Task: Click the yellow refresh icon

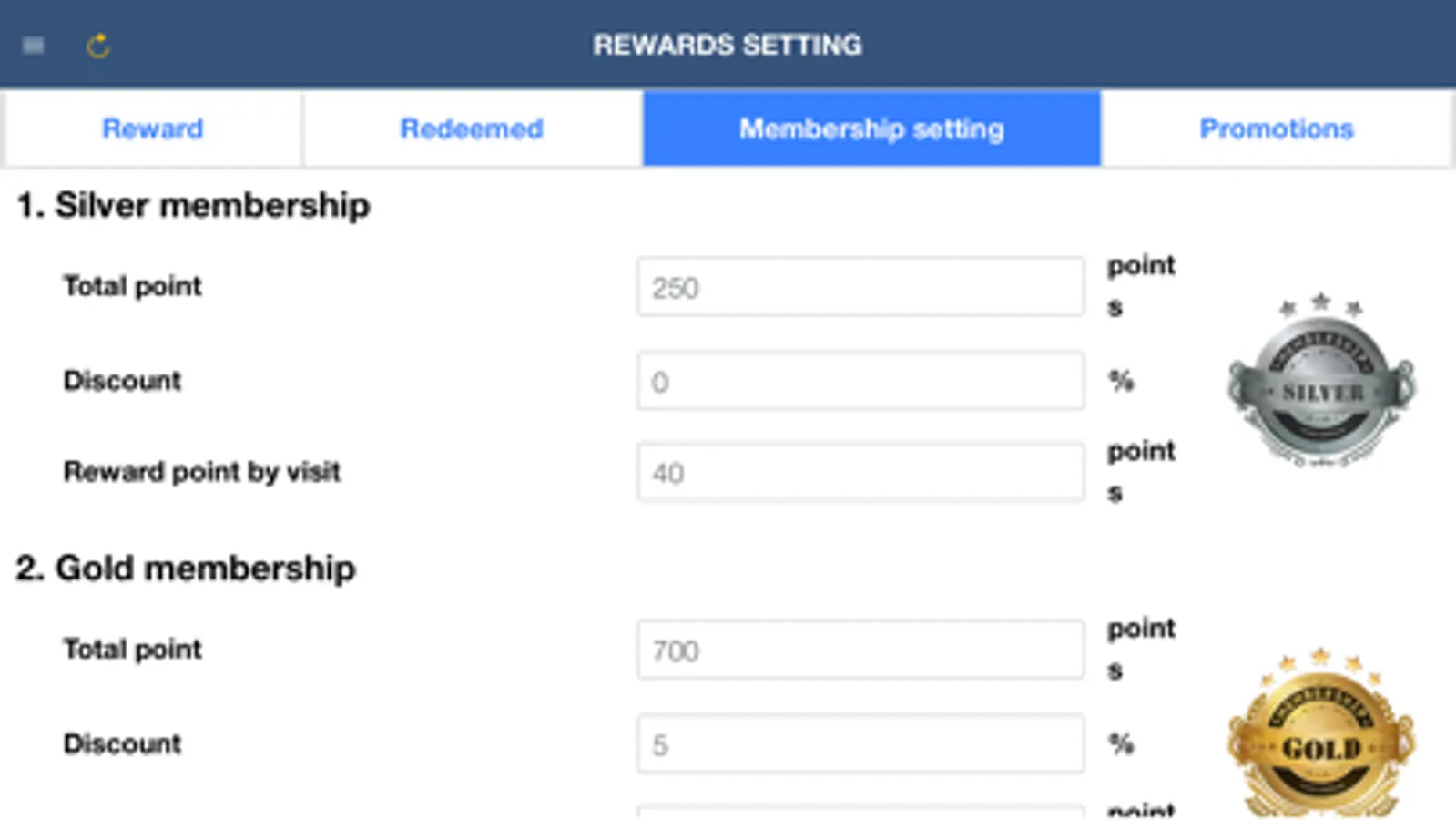Action: (98, 46)
